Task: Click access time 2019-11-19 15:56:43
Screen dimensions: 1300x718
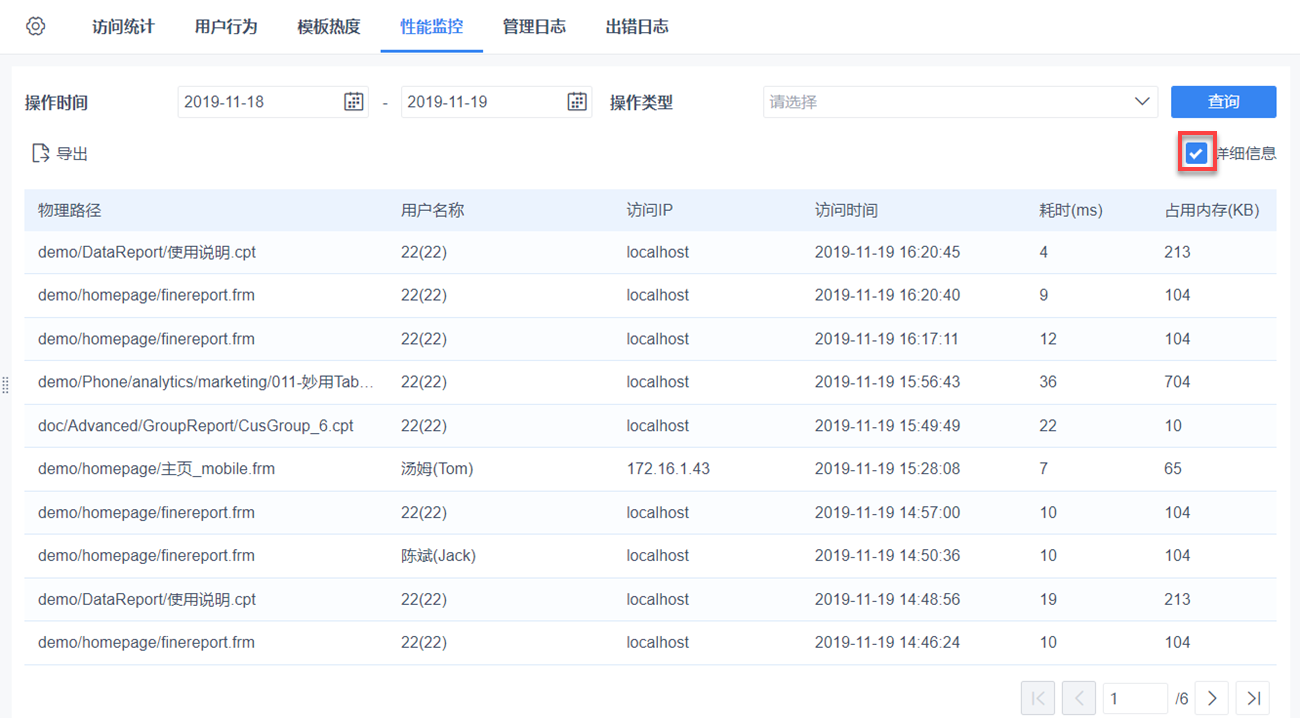Action: (x=887, y=382)
